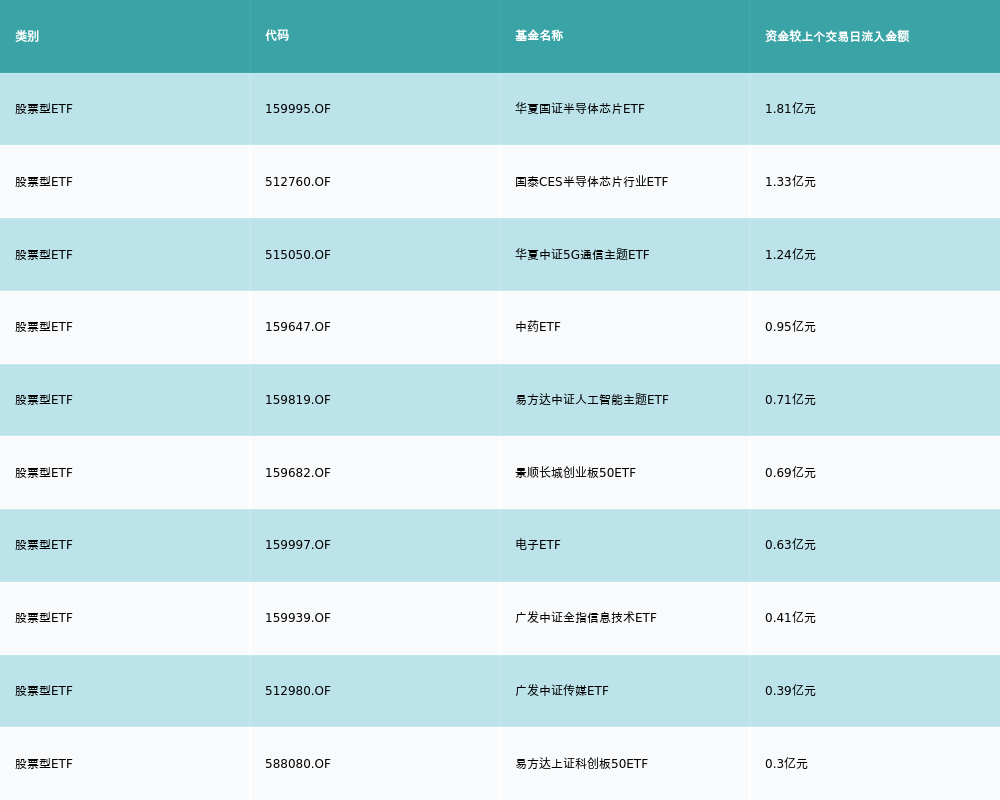Select code 159997.OF
This screenshot has height=800, width=1000.
coord(298,545)
